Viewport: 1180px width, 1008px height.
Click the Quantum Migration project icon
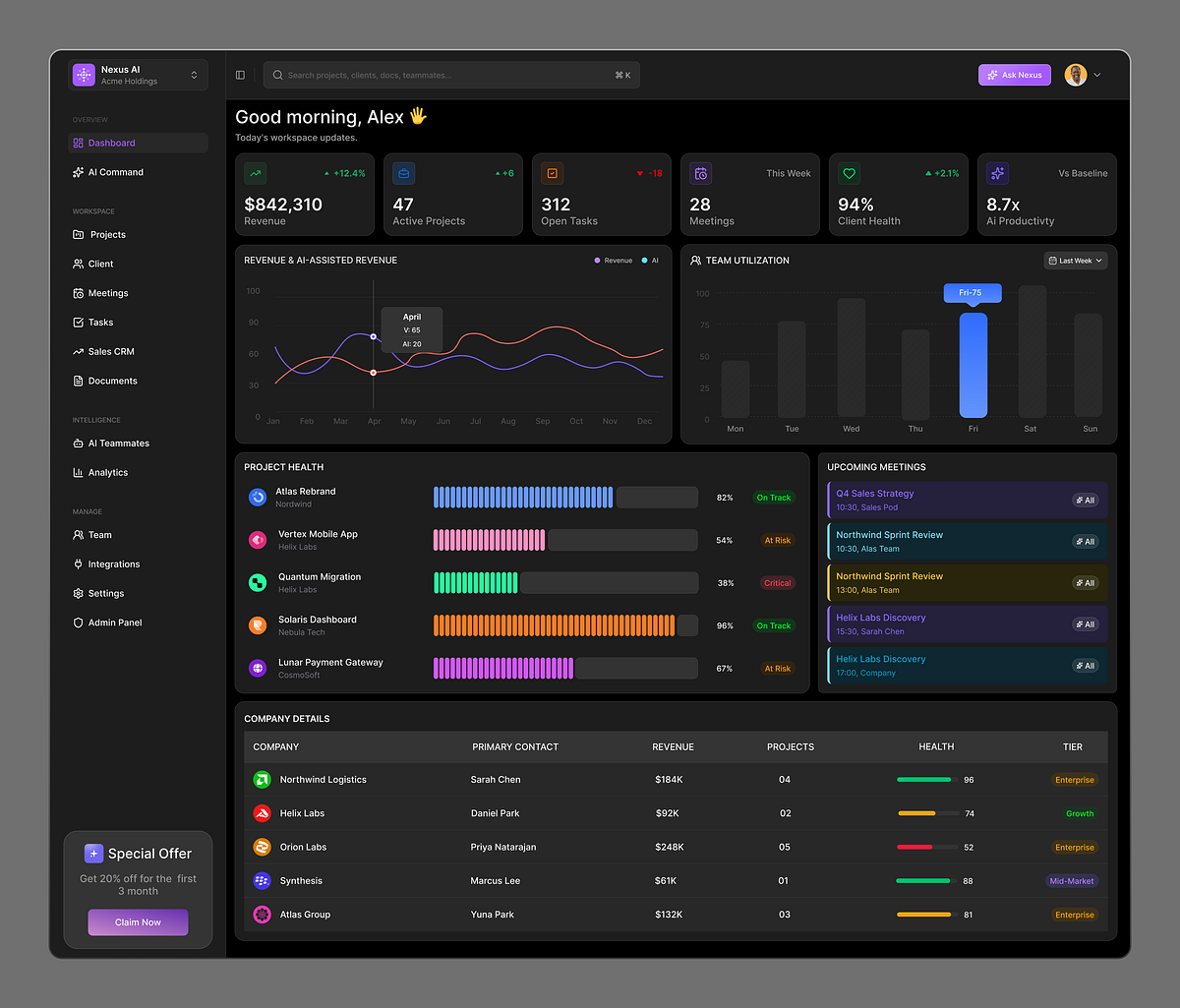(x=258, y=583)
